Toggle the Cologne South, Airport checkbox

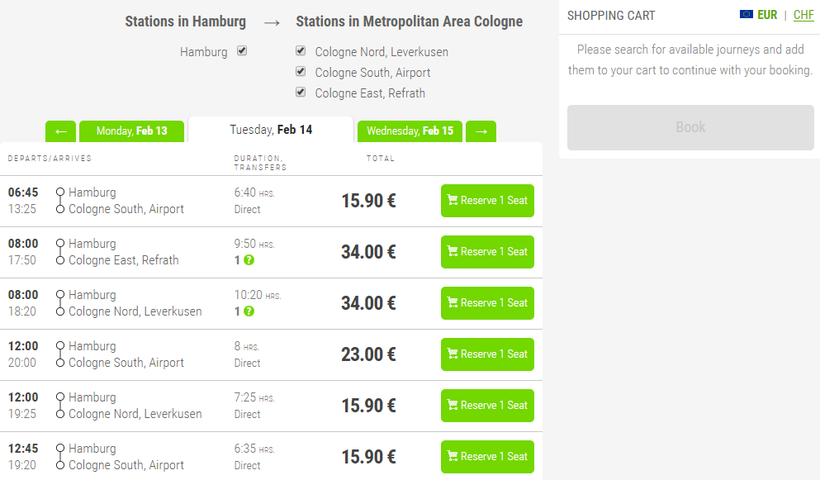click(x=301, y=72)
